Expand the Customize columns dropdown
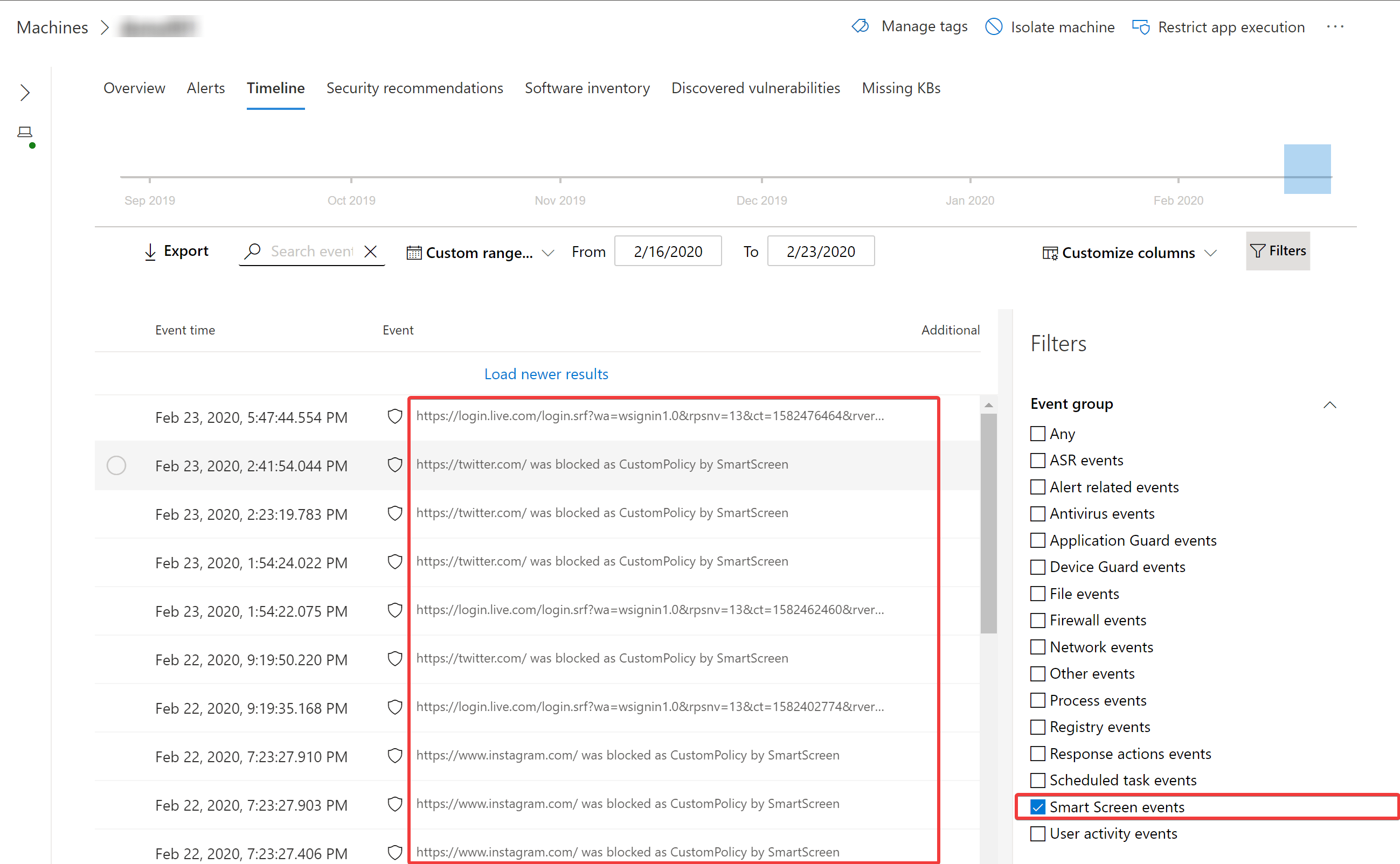1400x864 pixels. [x=1129, y=253]
